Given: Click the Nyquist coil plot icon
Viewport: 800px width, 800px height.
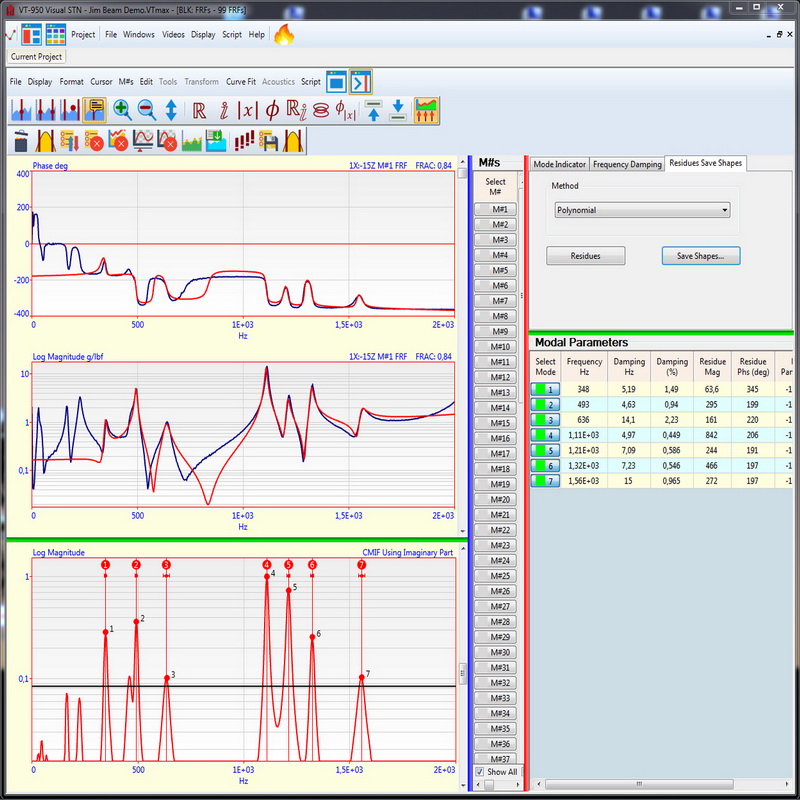Looking at the screenshot, I should [321, 110].
